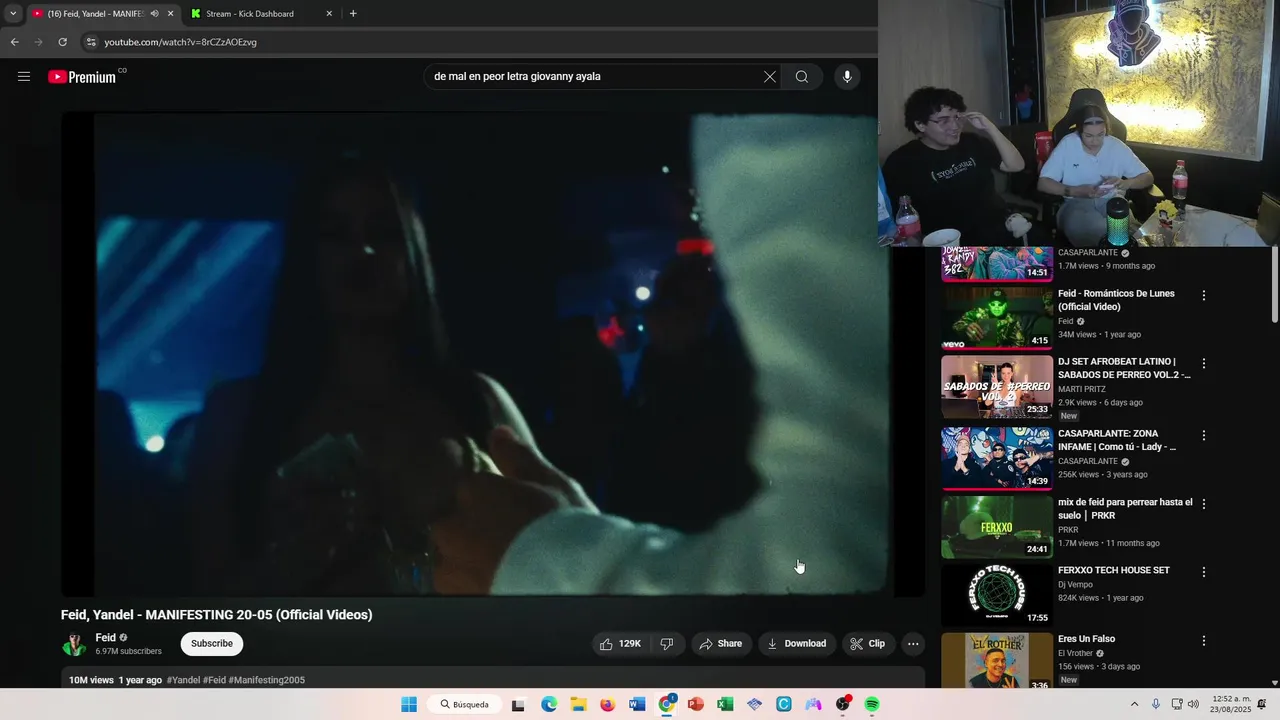This screenshot has width=1280, height=720.
Task: Open the taskbar volume control
Action: [1193, 704]
